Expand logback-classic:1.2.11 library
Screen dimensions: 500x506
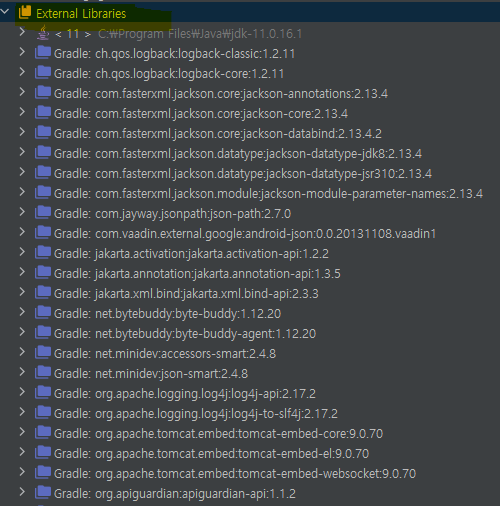22,52
